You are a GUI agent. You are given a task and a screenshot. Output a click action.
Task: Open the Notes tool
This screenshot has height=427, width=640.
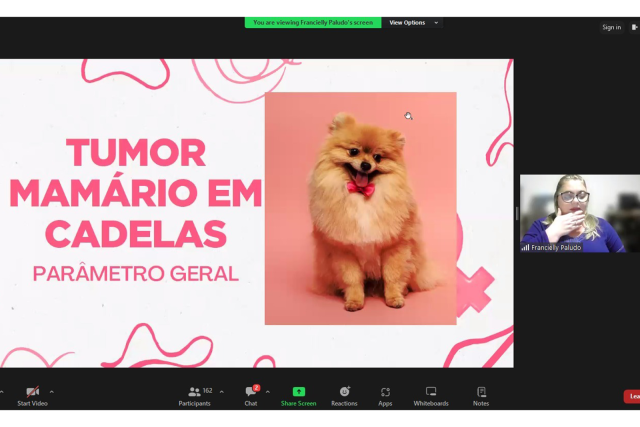[481, 391]
